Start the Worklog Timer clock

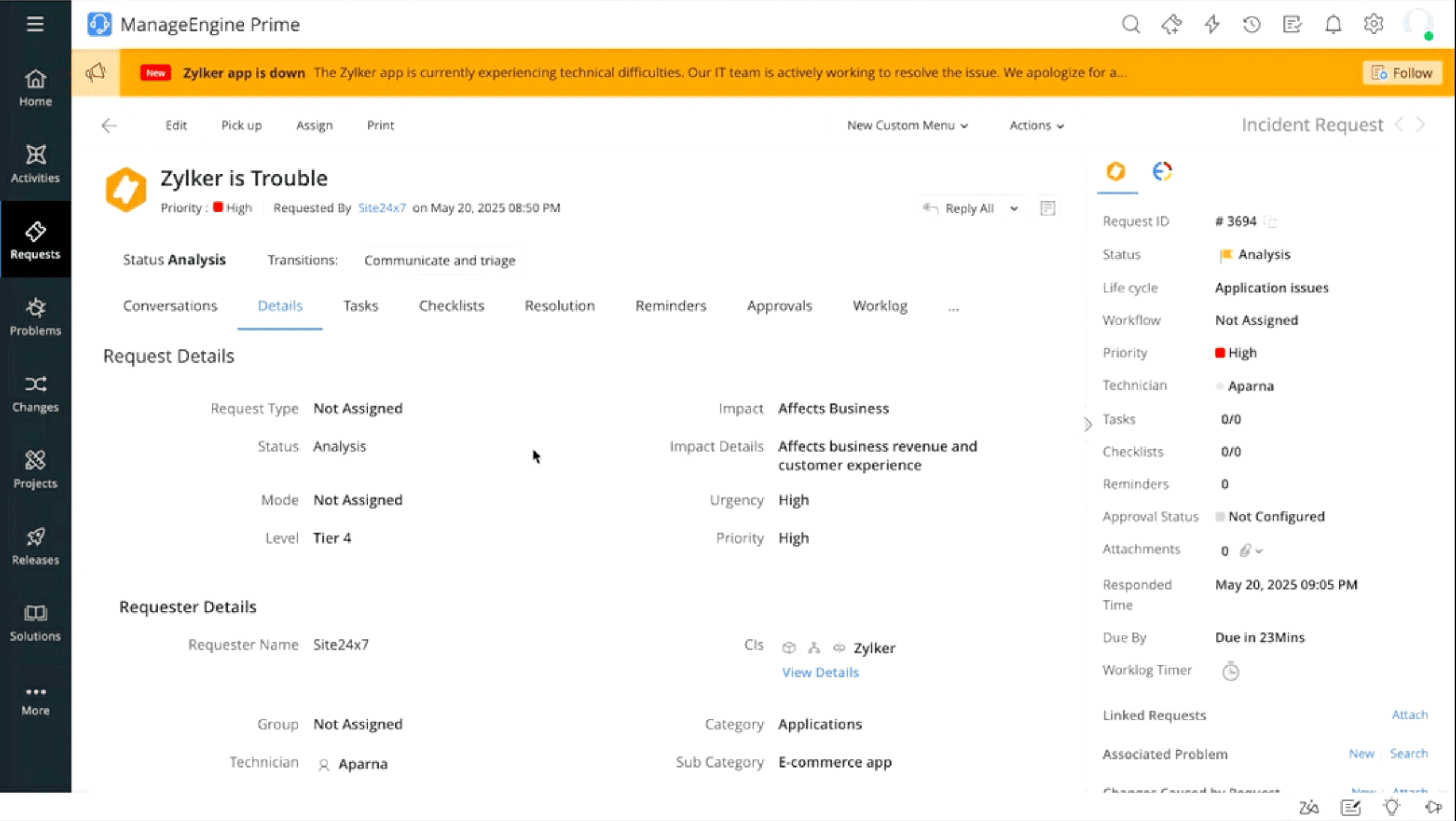pos(1231,671)
